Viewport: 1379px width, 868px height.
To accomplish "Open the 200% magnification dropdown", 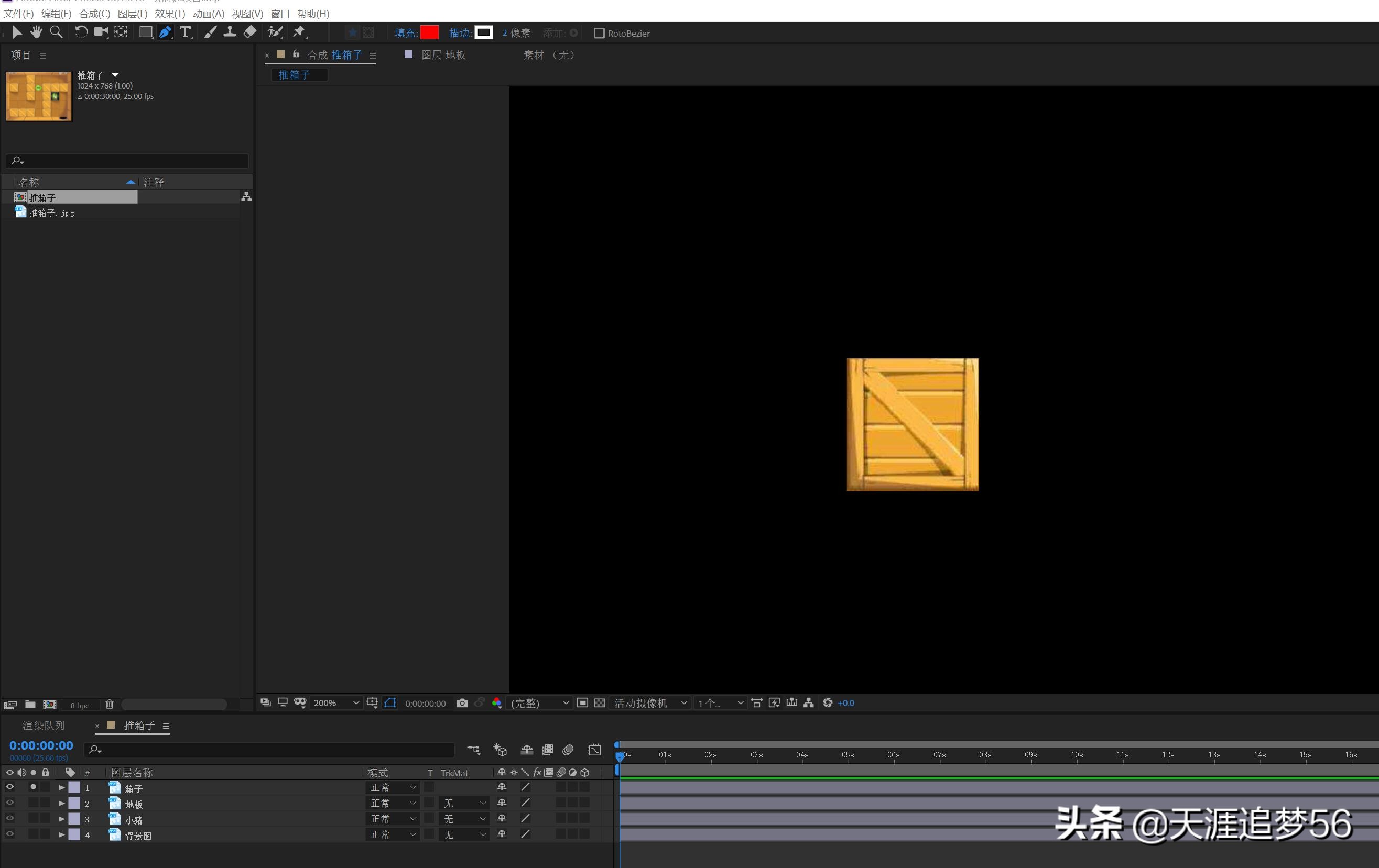I will point(335,702).
